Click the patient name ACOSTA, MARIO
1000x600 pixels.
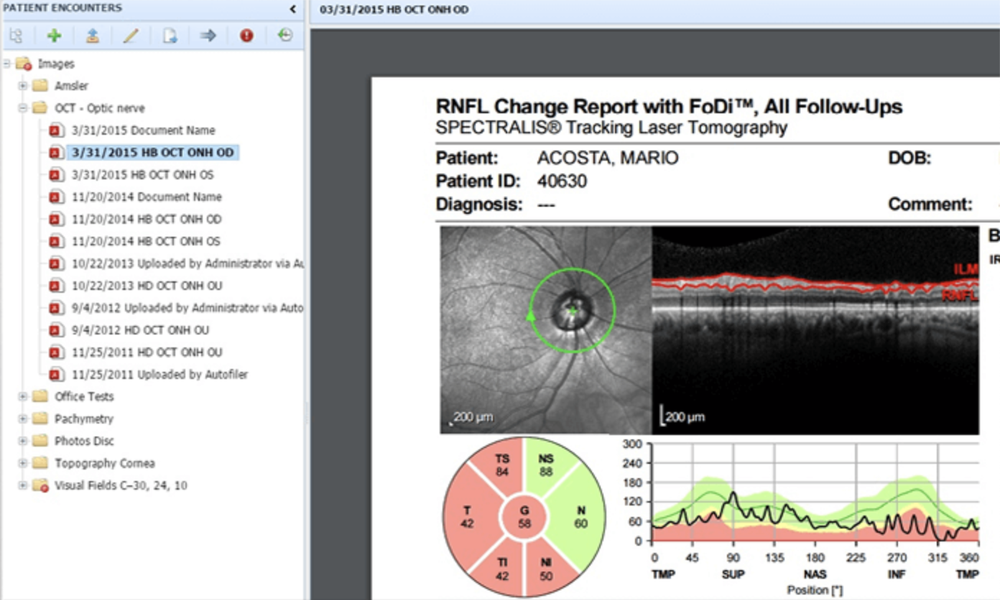(608, 158)
